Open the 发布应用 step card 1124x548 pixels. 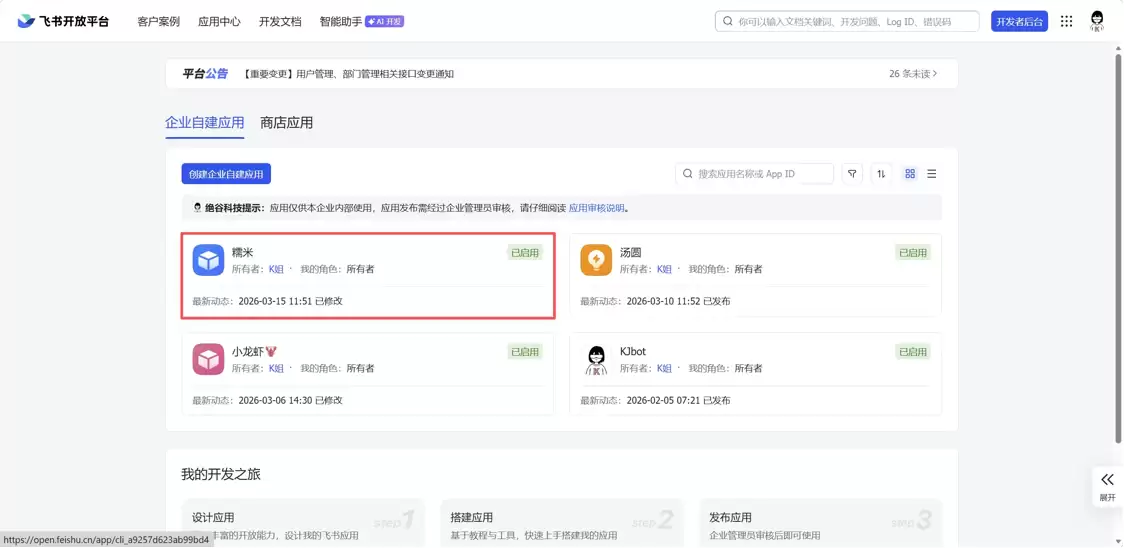[x=821, y=524]
